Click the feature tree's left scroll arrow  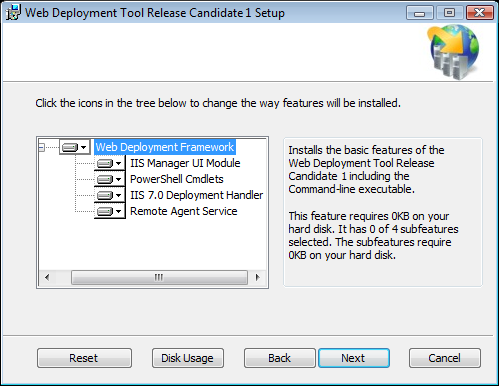(47, 277)
